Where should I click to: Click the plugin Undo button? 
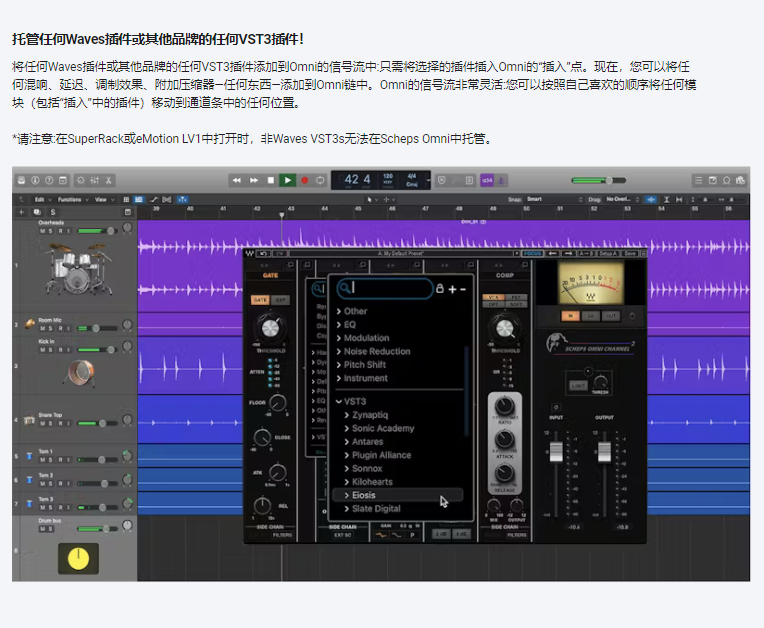(x=264, y=253)
